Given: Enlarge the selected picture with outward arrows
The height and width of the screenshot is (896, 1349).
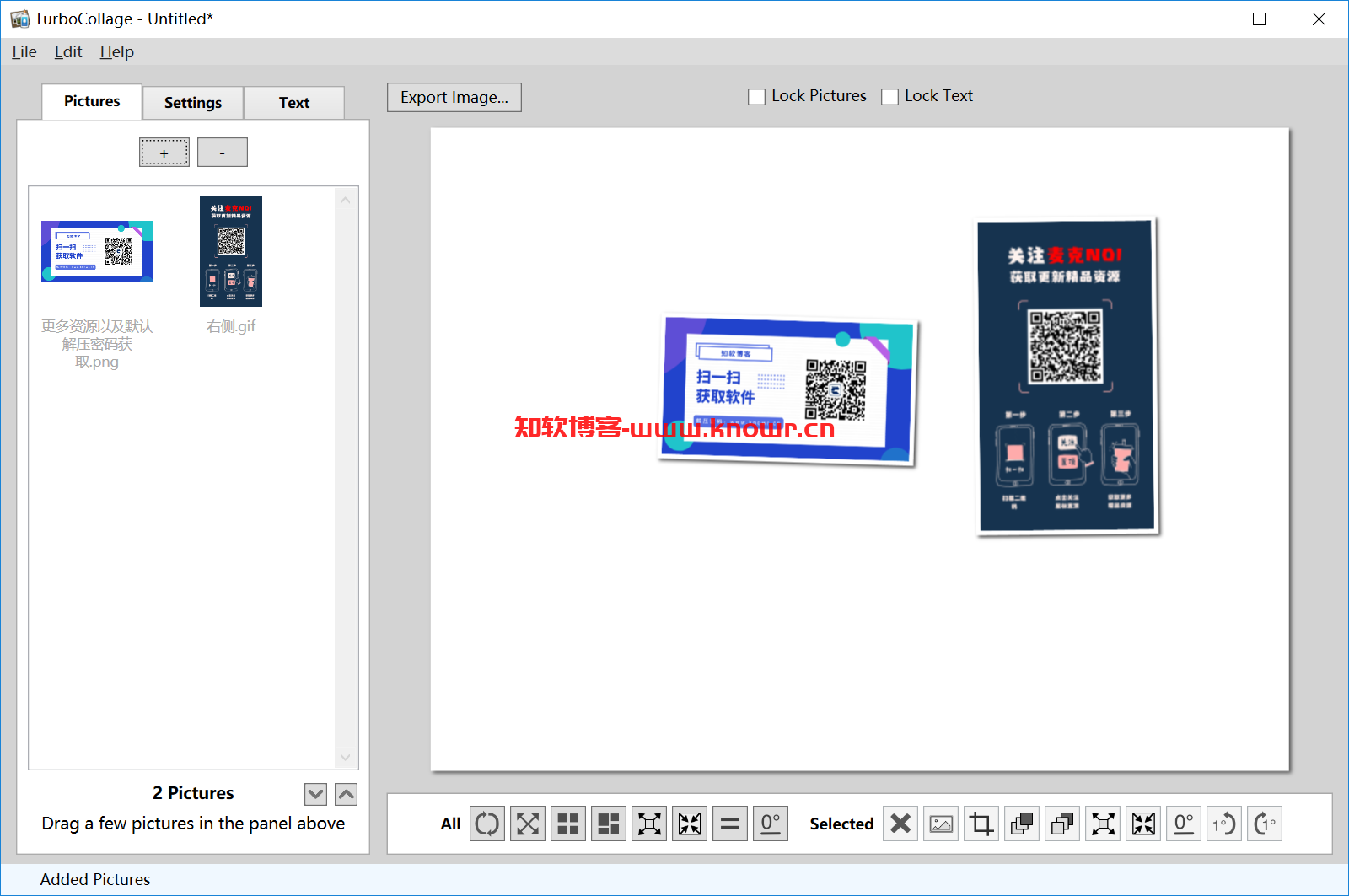Looking at the screenshot, I should point(1103,824).
